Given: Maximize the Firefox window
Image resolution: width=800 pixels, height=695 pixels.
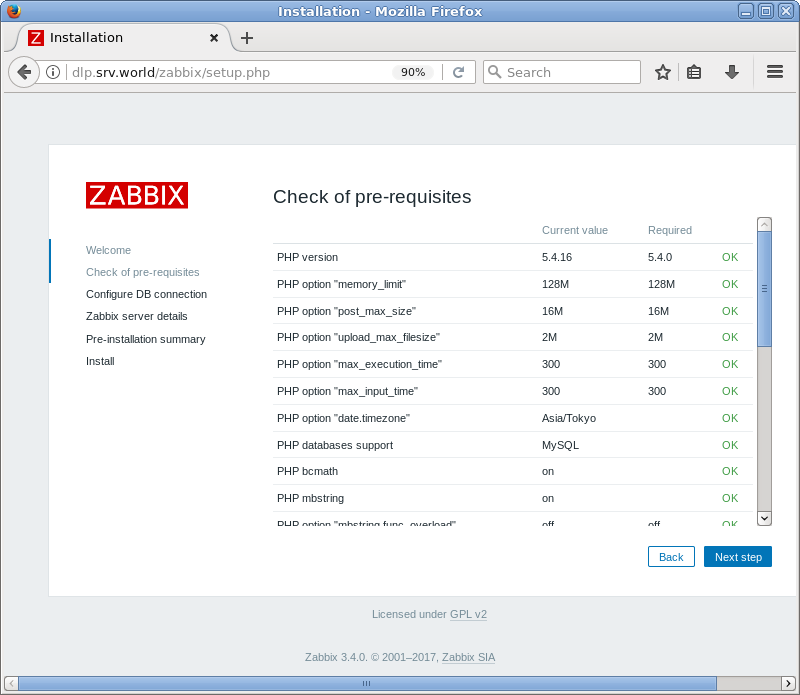Looking at the screenshot, I should [766, 11].
